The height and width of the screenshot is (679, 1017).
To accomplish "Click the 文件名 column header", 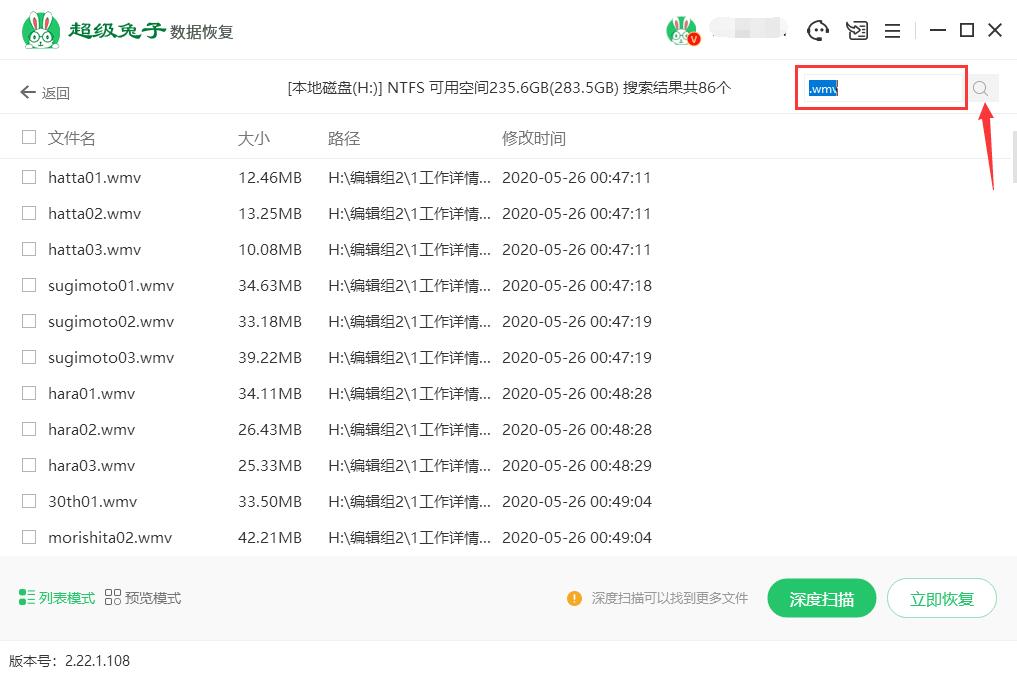I will 72,138.
